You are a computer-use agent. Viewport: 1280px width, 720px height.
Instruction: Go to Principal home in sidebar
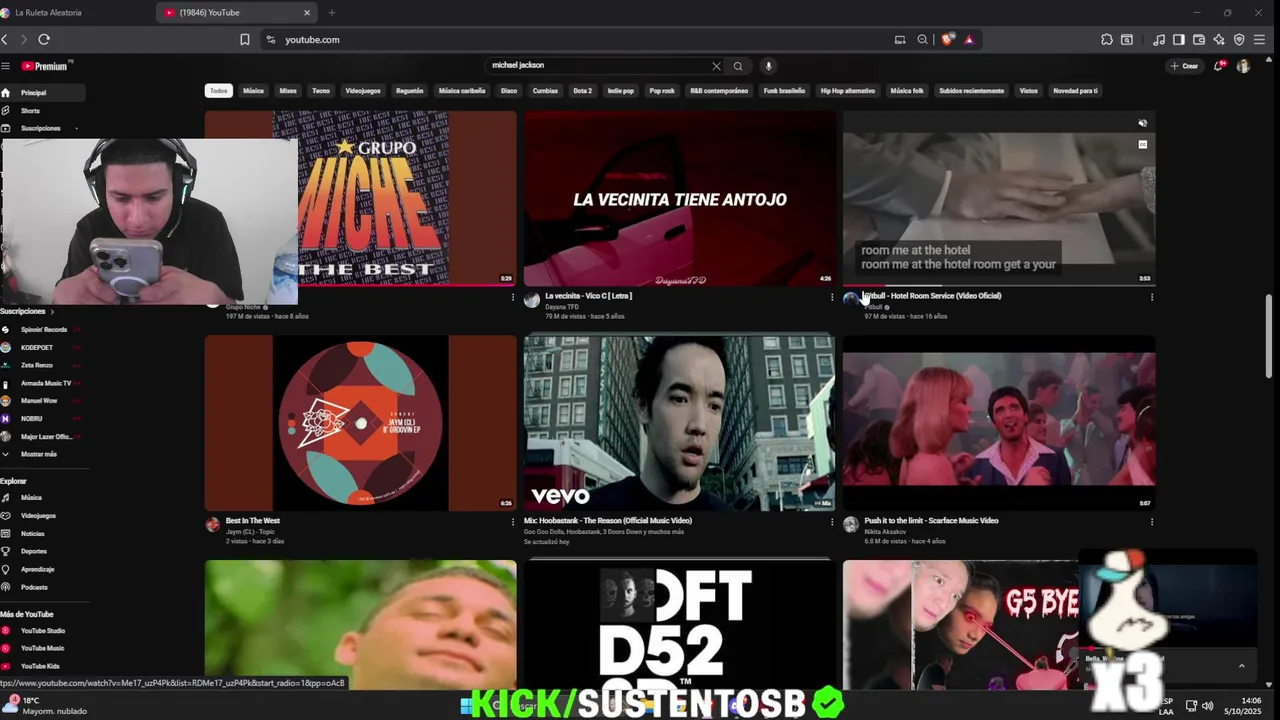click(42, 93)
